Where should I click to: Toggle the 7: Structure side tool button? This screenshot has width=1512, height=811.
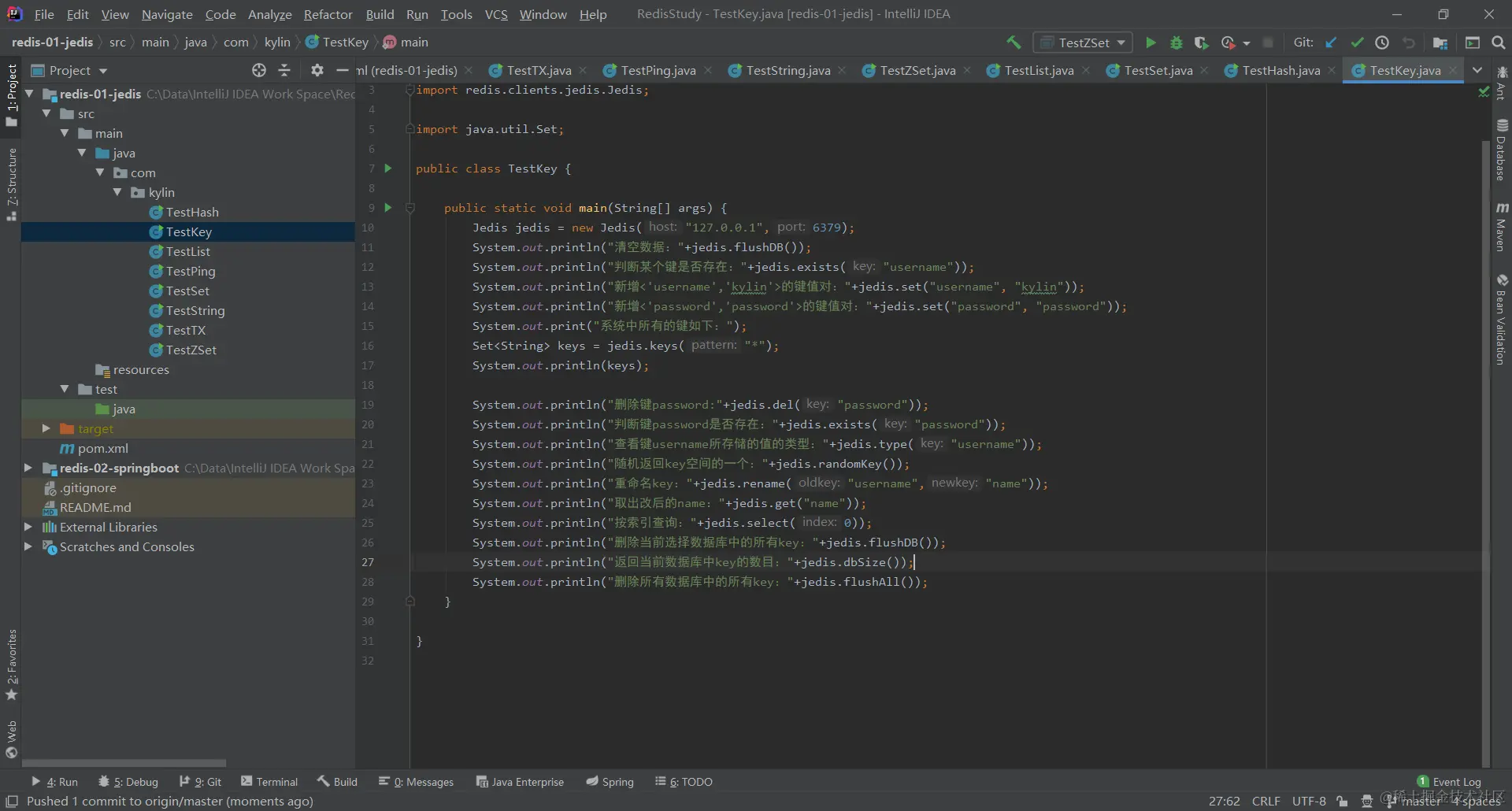pos(11,184)
